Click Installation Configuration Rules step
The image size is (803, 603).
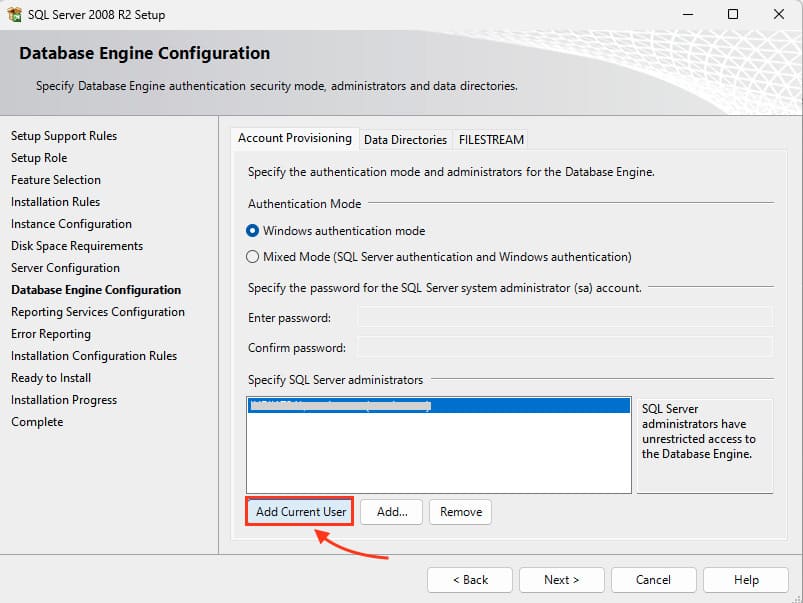[x=94, y=356]
